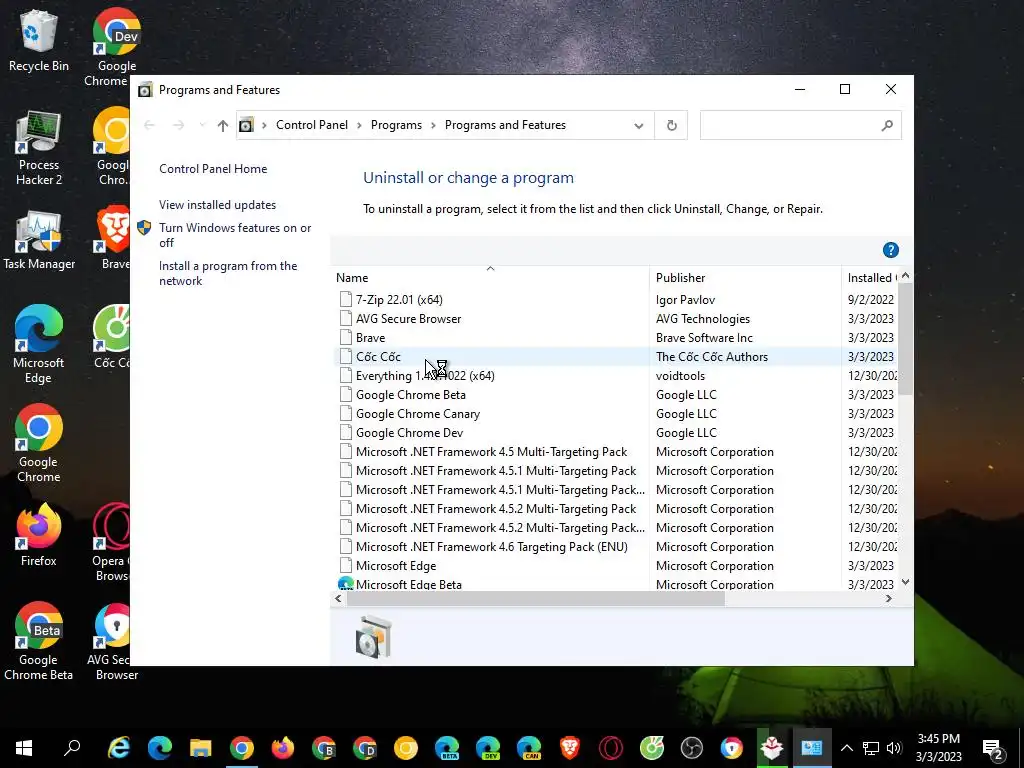Image resolution: width=1024 pixels, height=768 pixels.
Task: Launch Brave from the taskbar
Action: [x=570, y=748]
